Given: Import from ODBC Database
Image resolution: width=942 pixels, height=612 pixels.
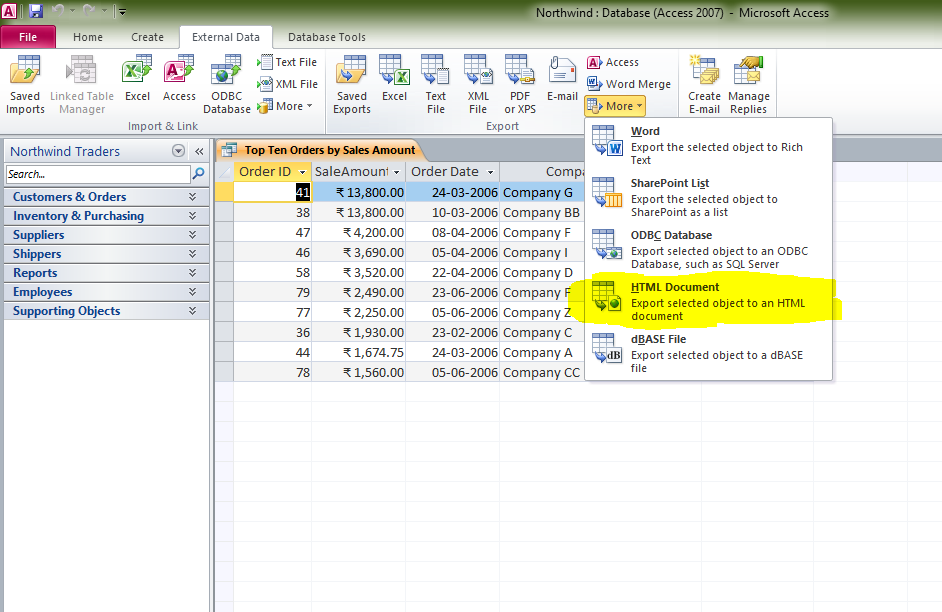Looking at the screenshot, I should coord(226,84).
